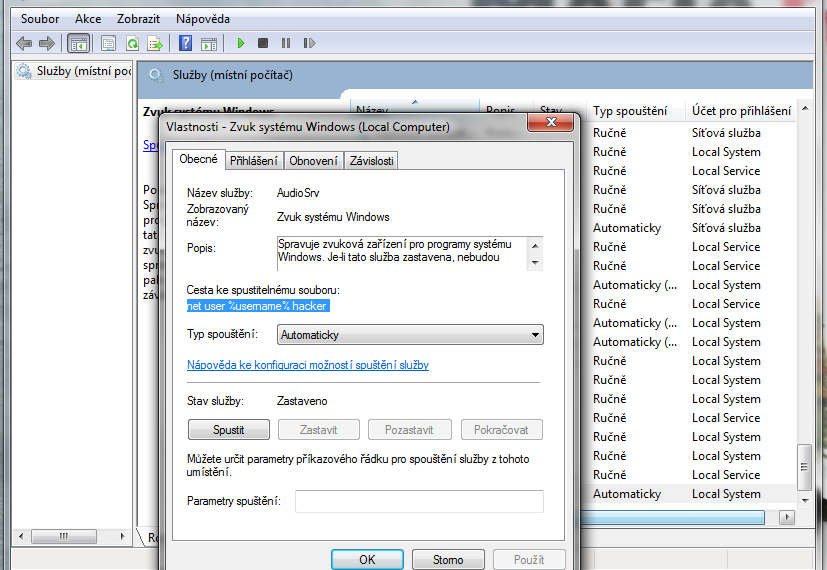Image resolution: width=827 pixels, height=570 pixels.
Task: Click the Spustit button
Action: coord(229,430)
